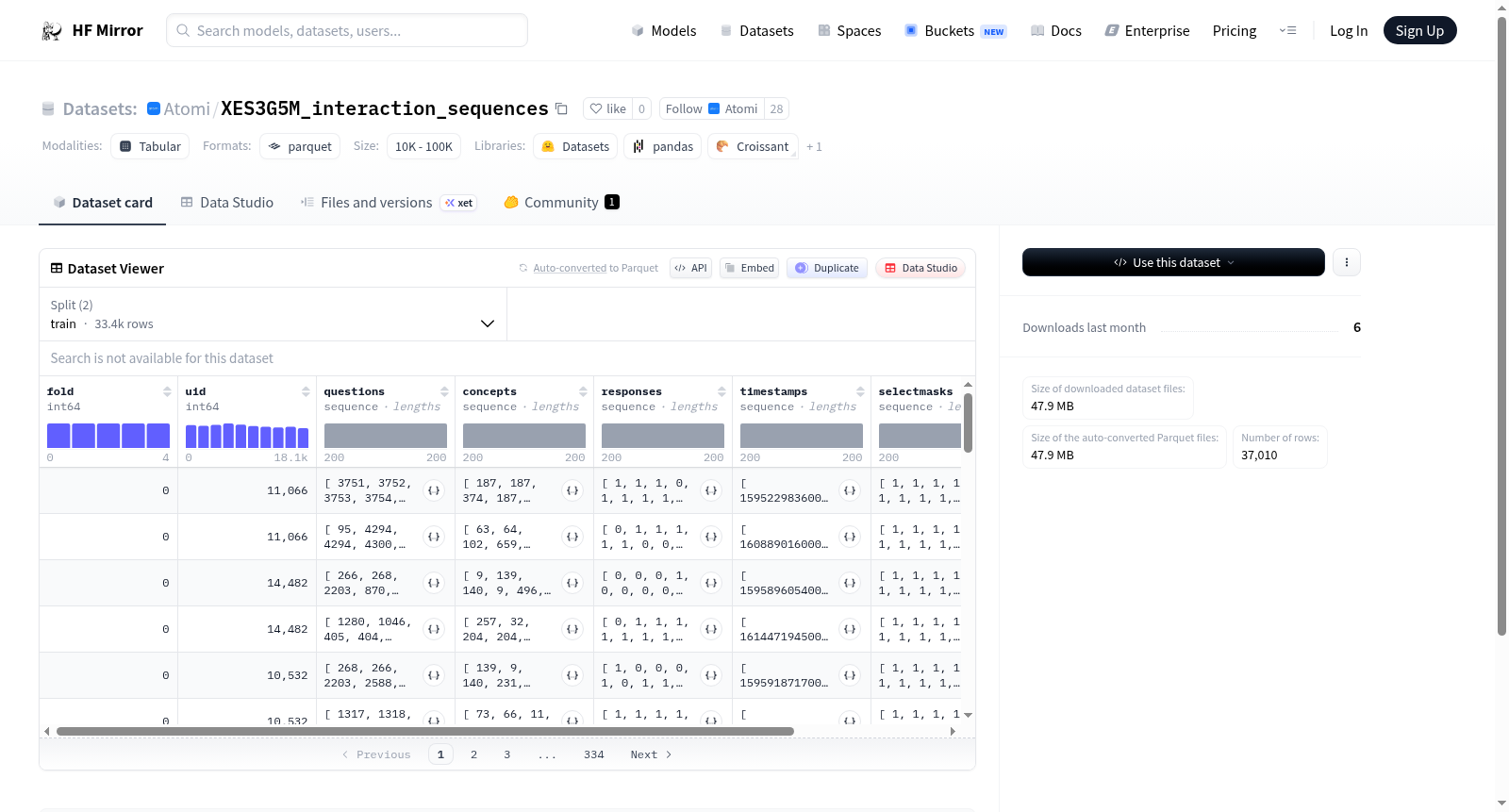Expand questions cell starting with 266, 268

pyautogui.click(x=434, y=583)
